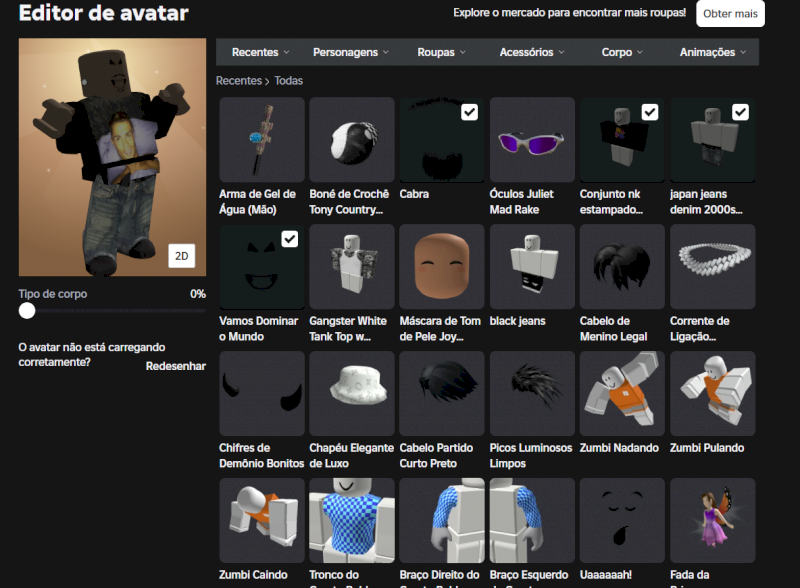Image resolution: width=800 pixels, height=588 pixels.
Task: Click the Chapéu Elegante de Luxo name label
Action: [352, 456]
